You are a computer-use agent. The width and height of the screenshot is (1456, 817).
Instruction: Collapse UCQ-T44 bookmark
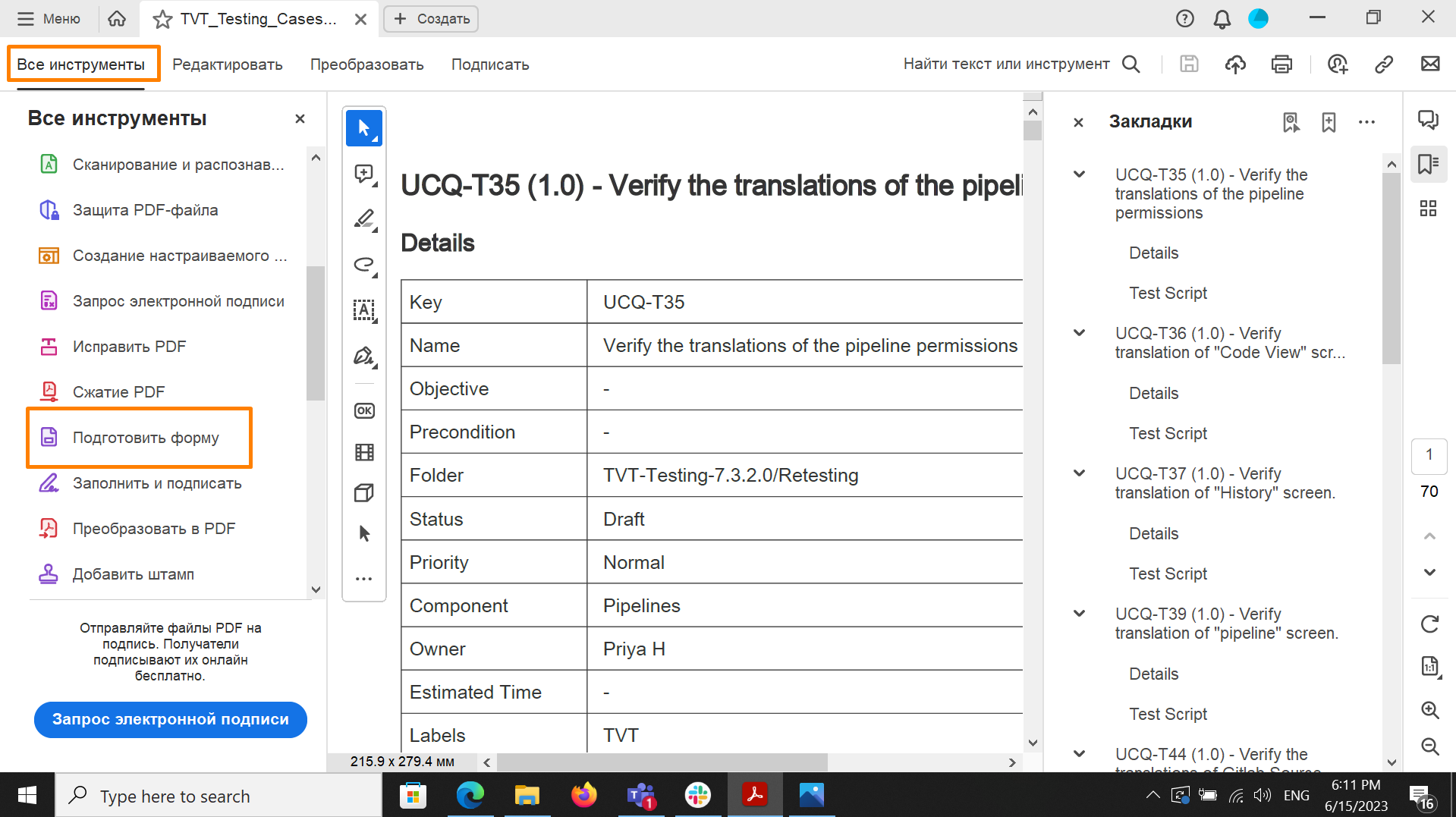1079,754
